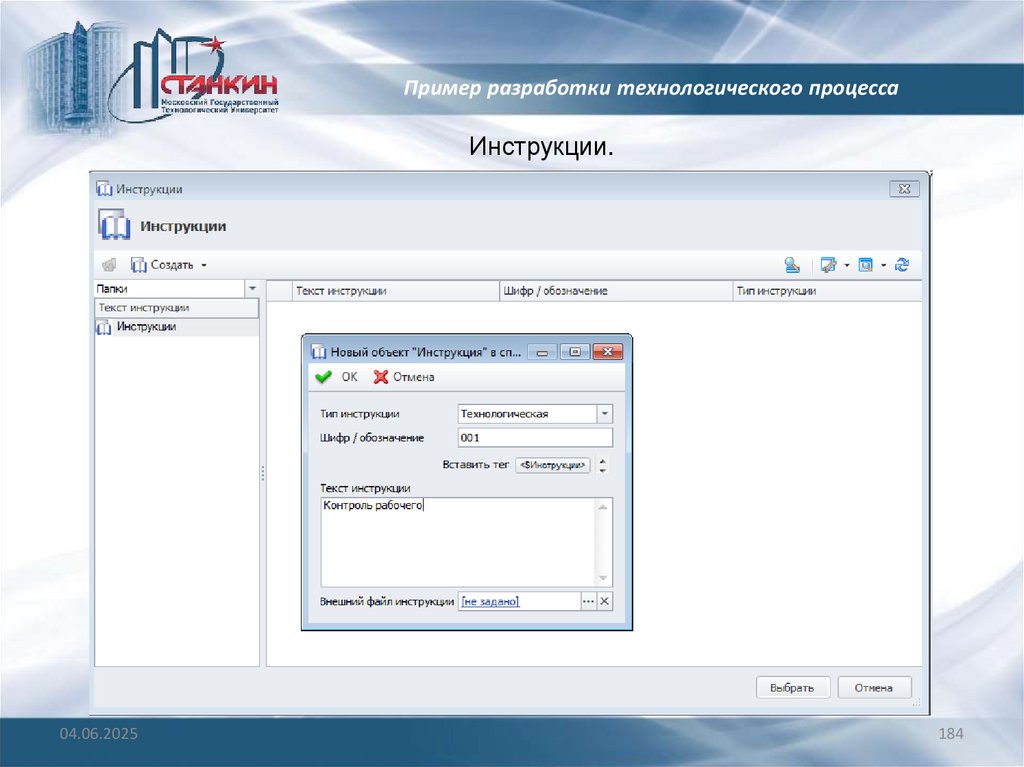Close the Инструкции window
Screen dimensions: 1024x767
(904, 189)
